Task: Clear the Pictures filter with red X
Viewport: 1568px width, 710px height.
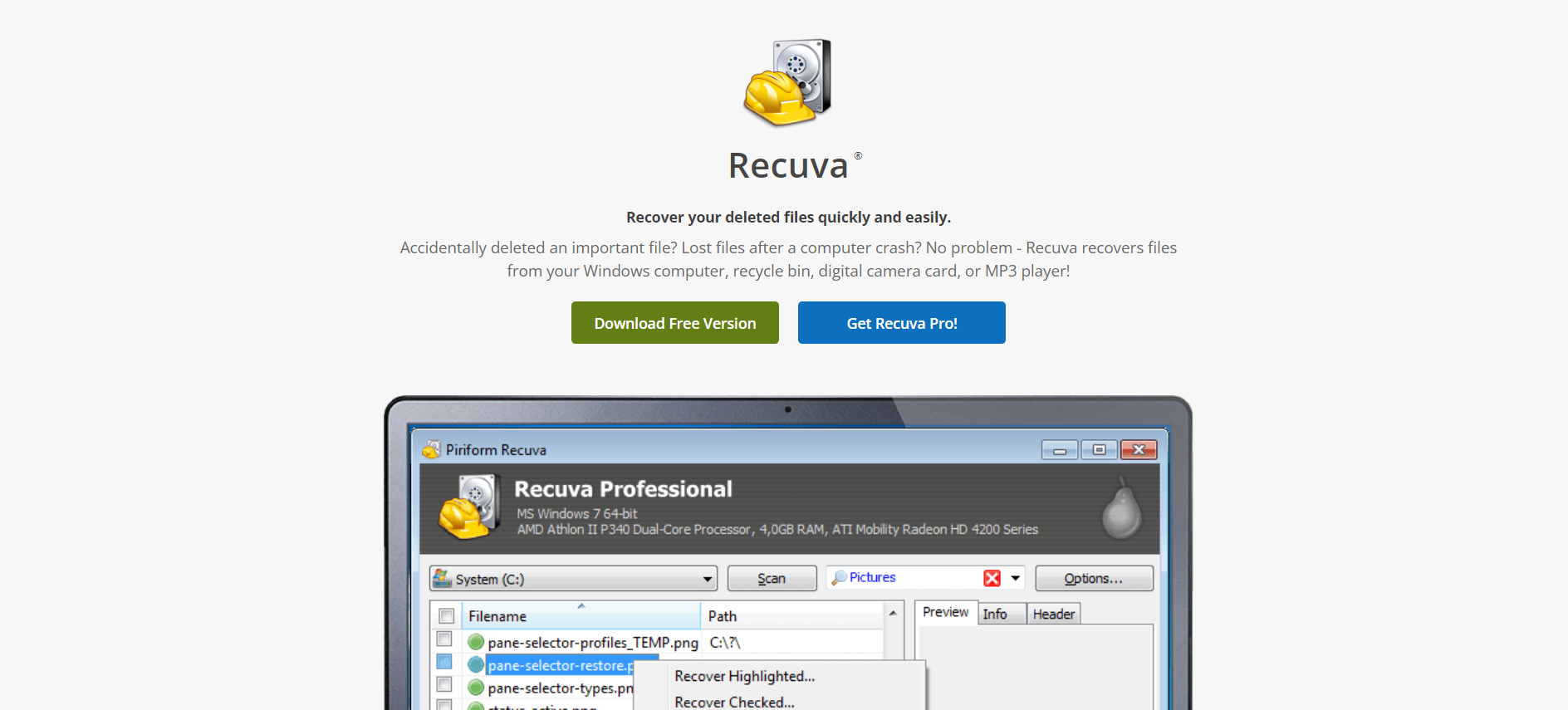Action: (992, 578)
